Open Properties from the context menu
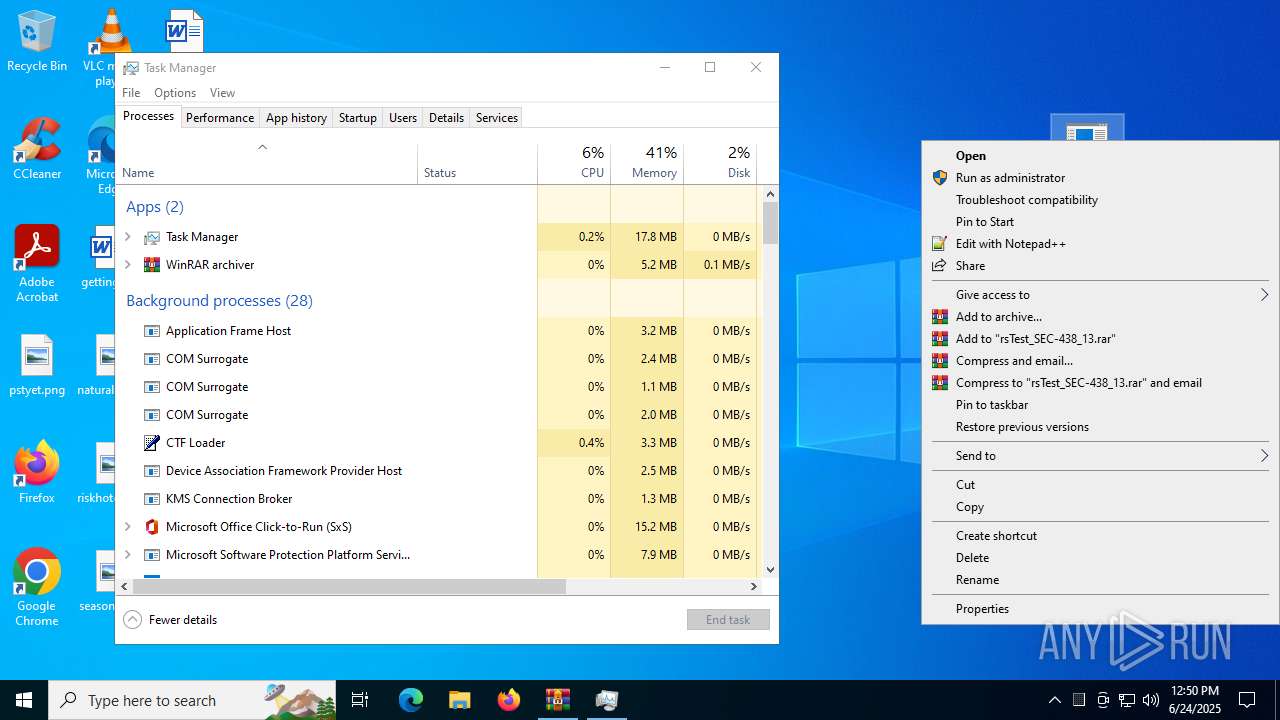 point(1100,609)
